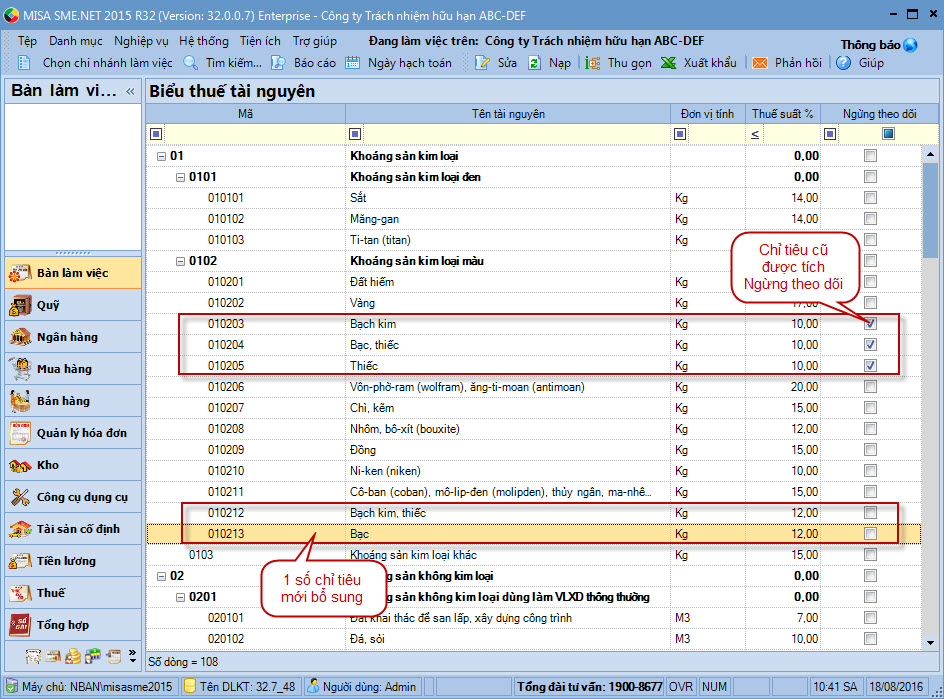Click the Giúp help icon

click(x=843, y=63)
